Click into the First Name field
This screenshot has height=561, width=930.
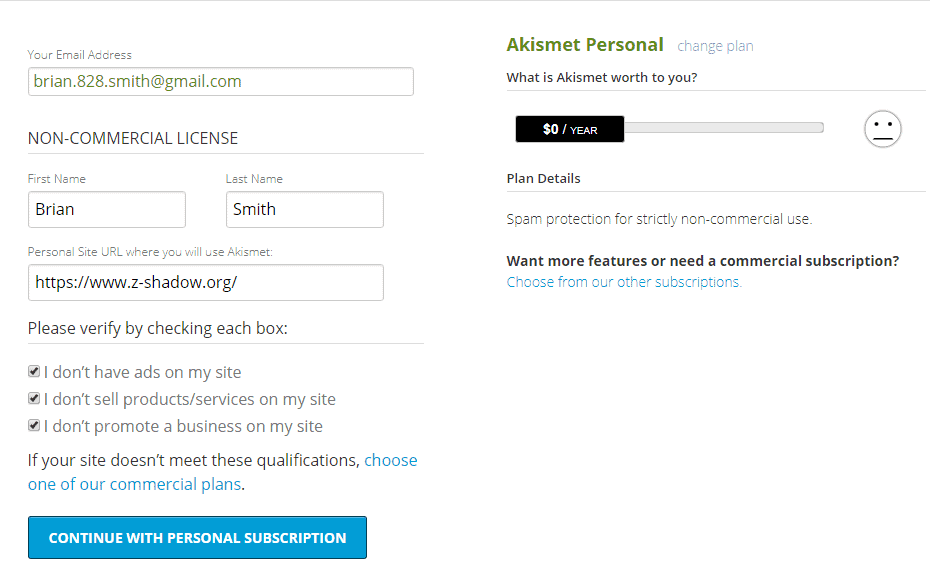(x=107, y=210)
